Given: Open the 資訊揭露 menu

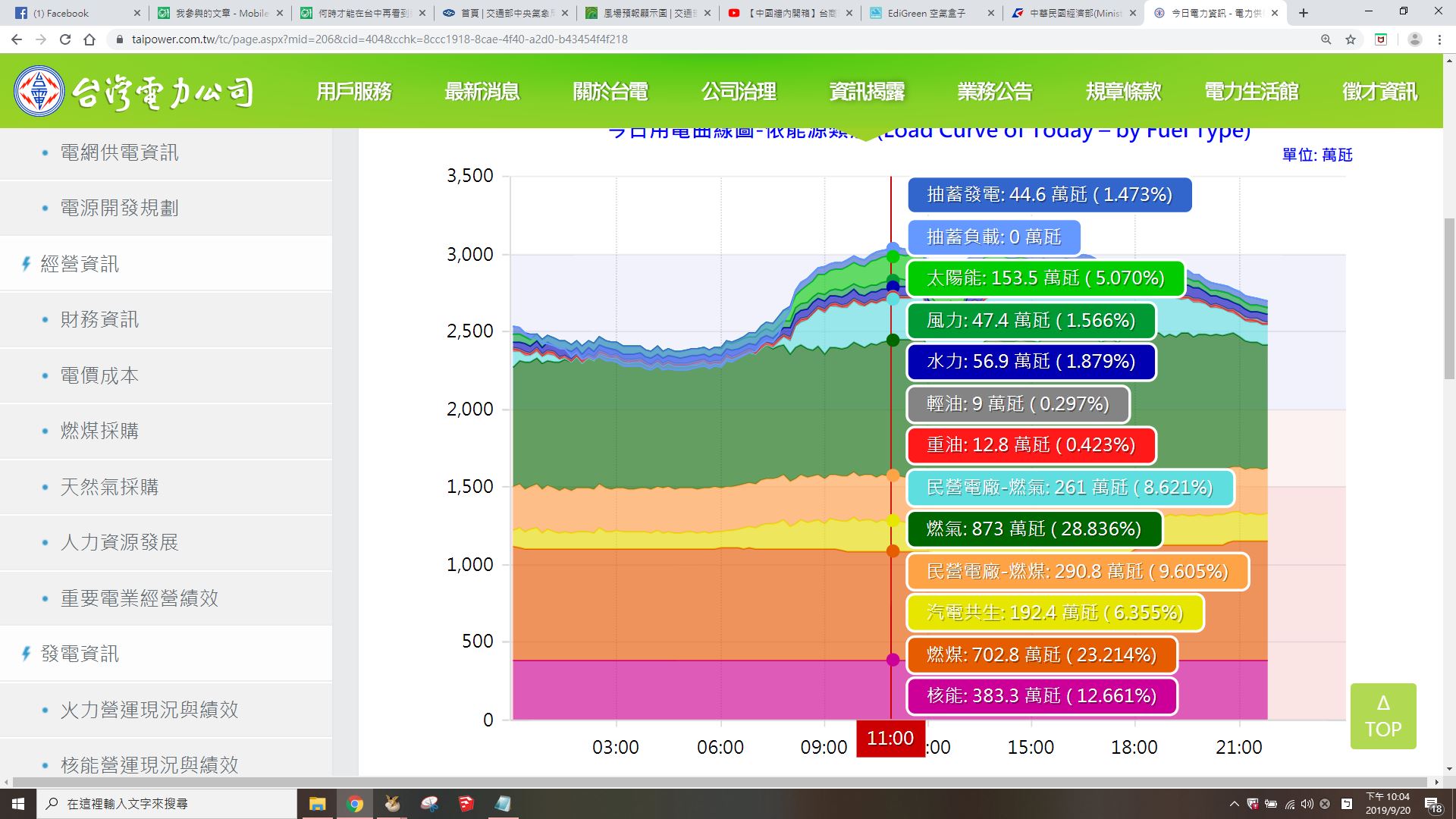Looking at the screenshot, I should point(867,92).
